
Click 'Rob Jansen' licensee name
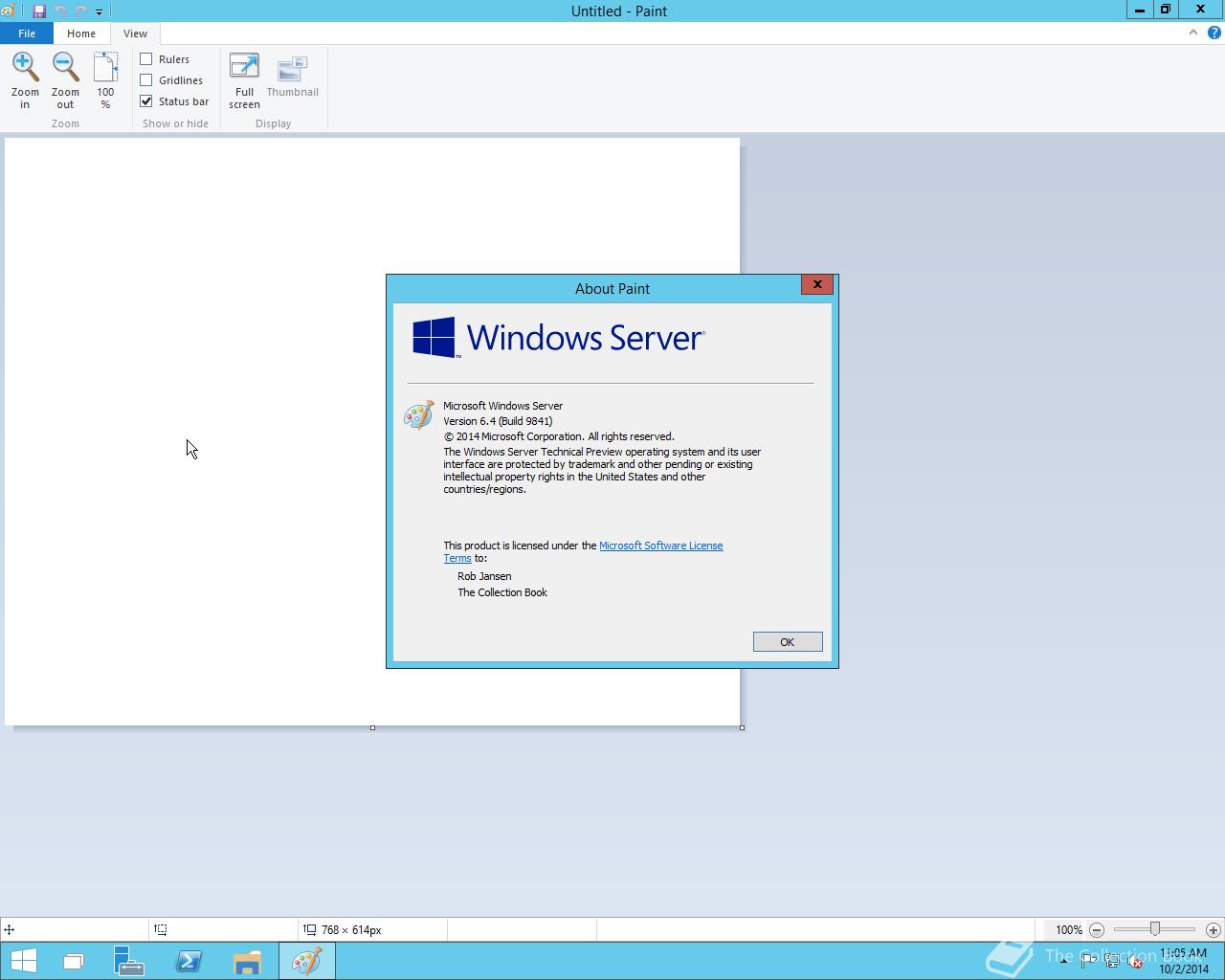484,576
